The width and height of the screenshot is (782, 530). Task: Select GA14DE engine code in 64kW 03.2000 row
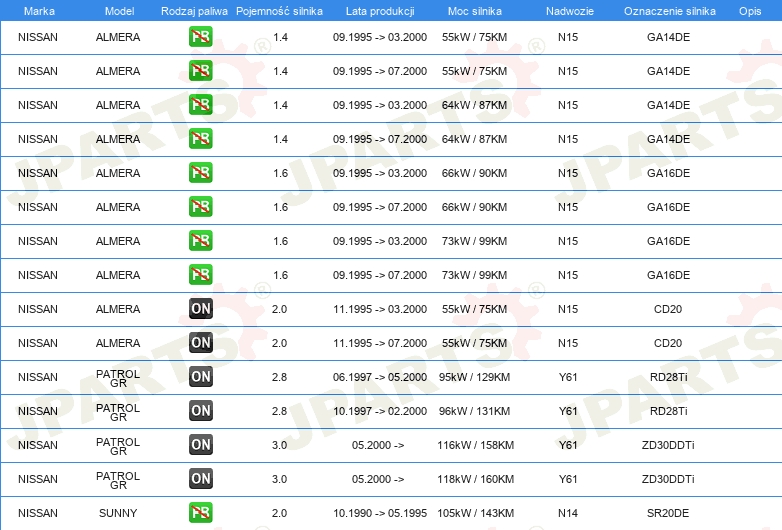668,105
